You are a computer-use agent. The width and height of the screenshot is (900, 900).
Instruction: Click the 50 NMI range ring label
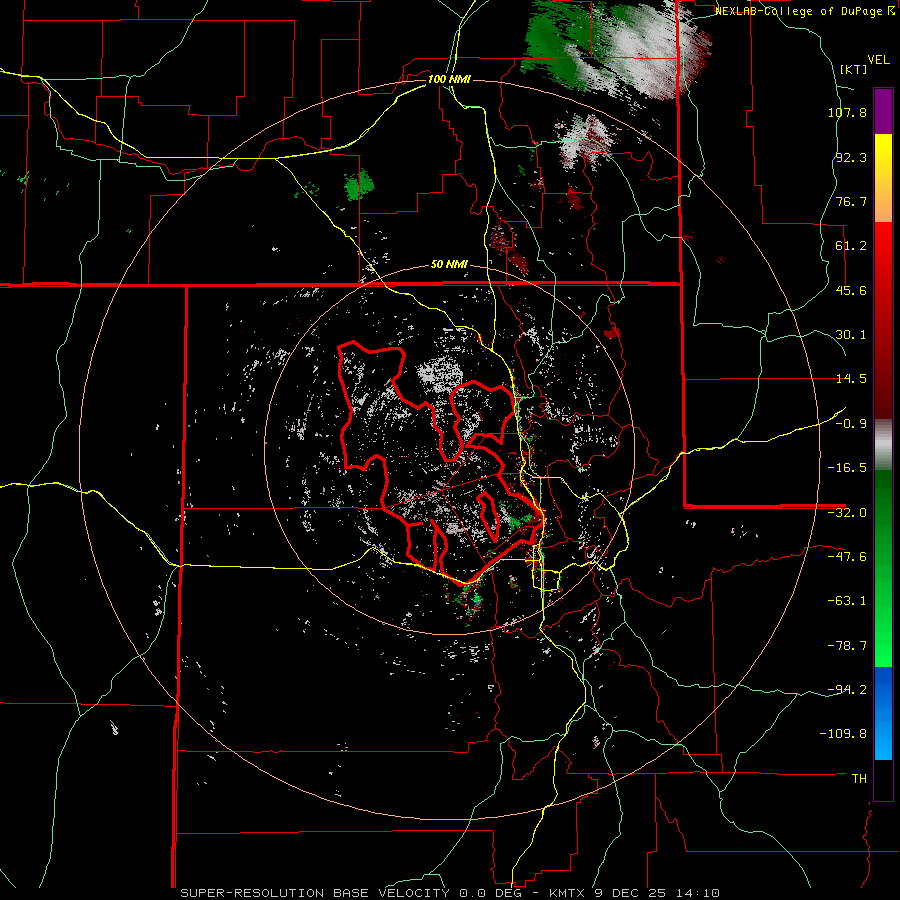[x=449, y=265]
